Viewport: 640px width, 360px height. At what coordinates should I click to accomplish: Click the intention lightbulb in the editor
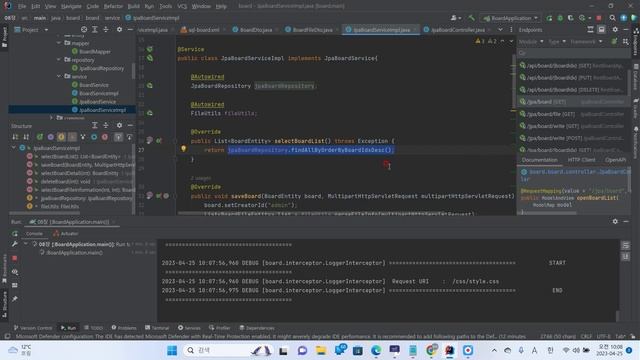(184, 149)
